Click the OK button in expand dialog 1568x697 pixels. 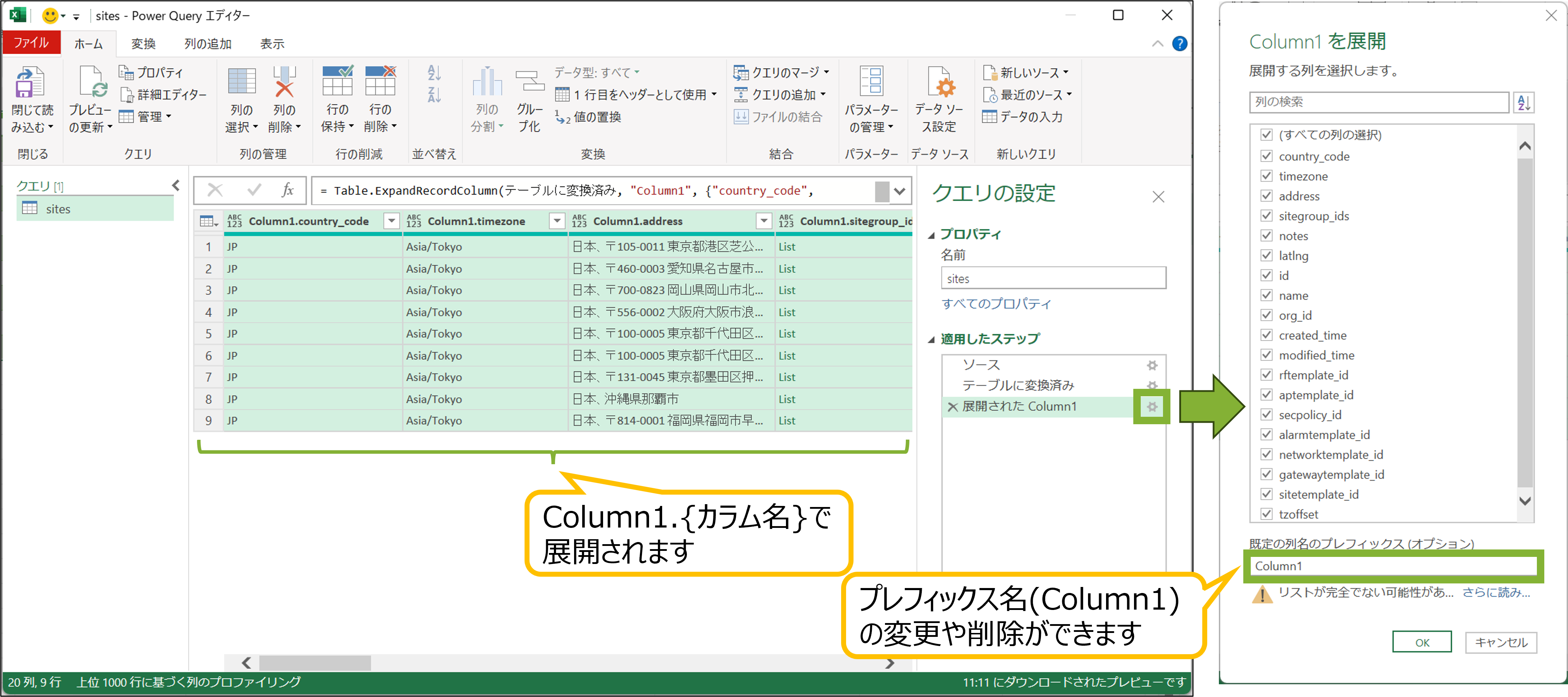tap(1423, 642)
